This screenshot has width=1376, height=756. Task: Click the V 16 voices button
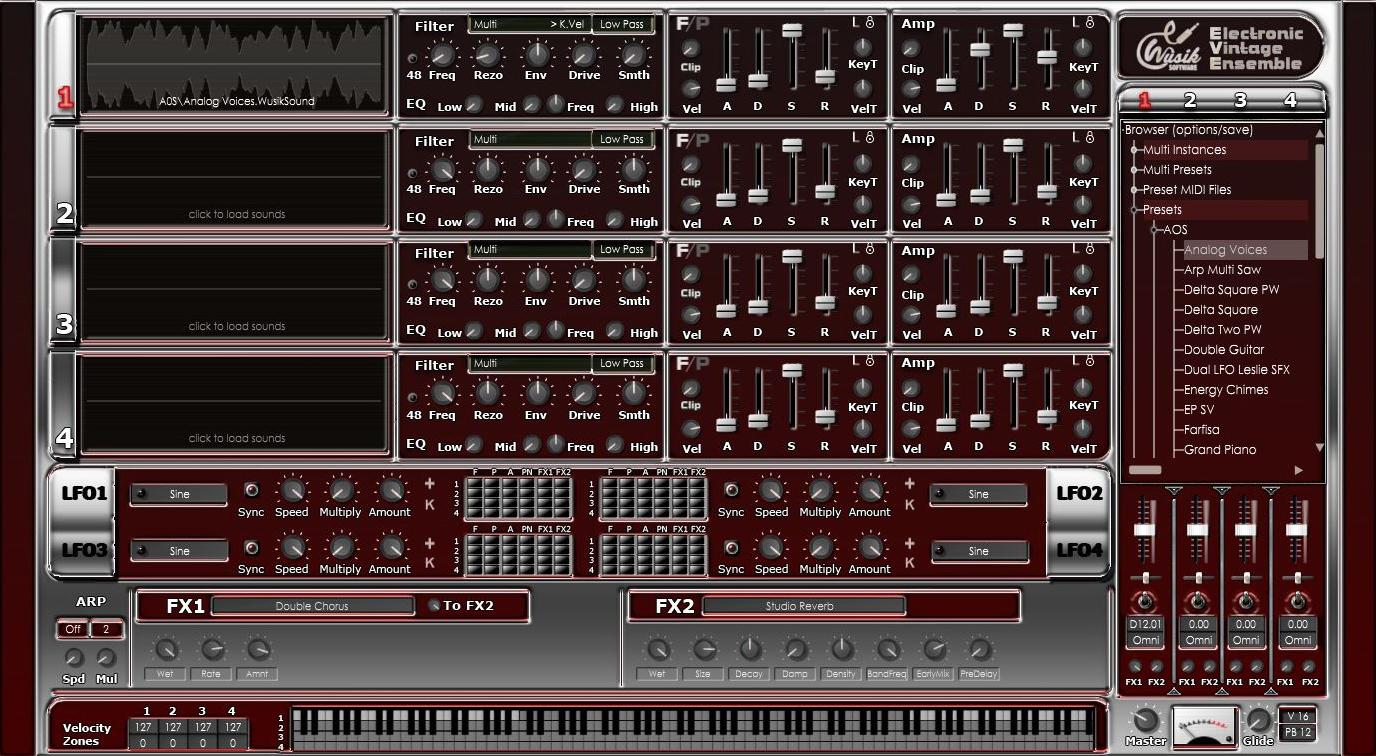click(1298, 716)
